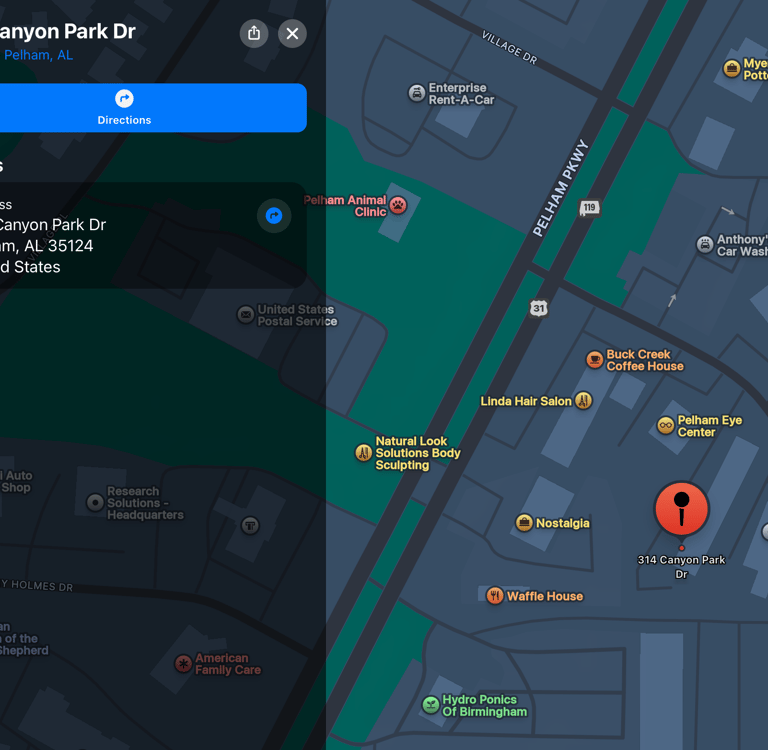Open the American Family Care marker
Viewport: 768px width, 750px height.
click(x=184, y=664)
